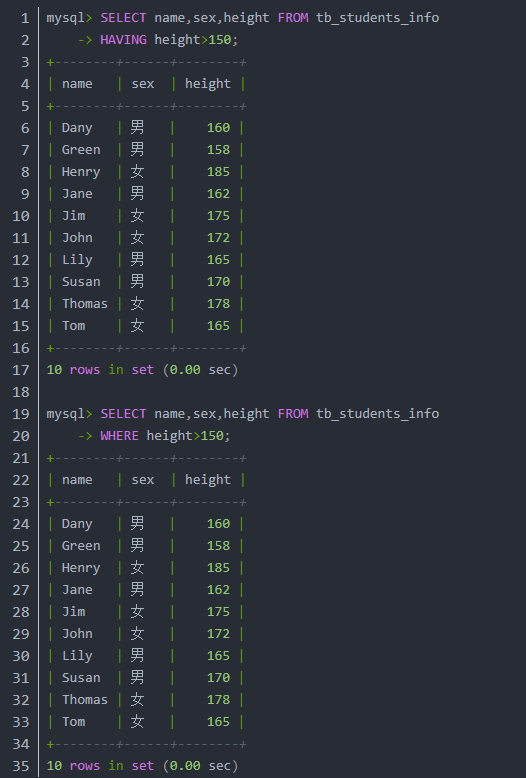
Task: Click the WHERE keyword on line 20
Action: (x=120, y=436)
